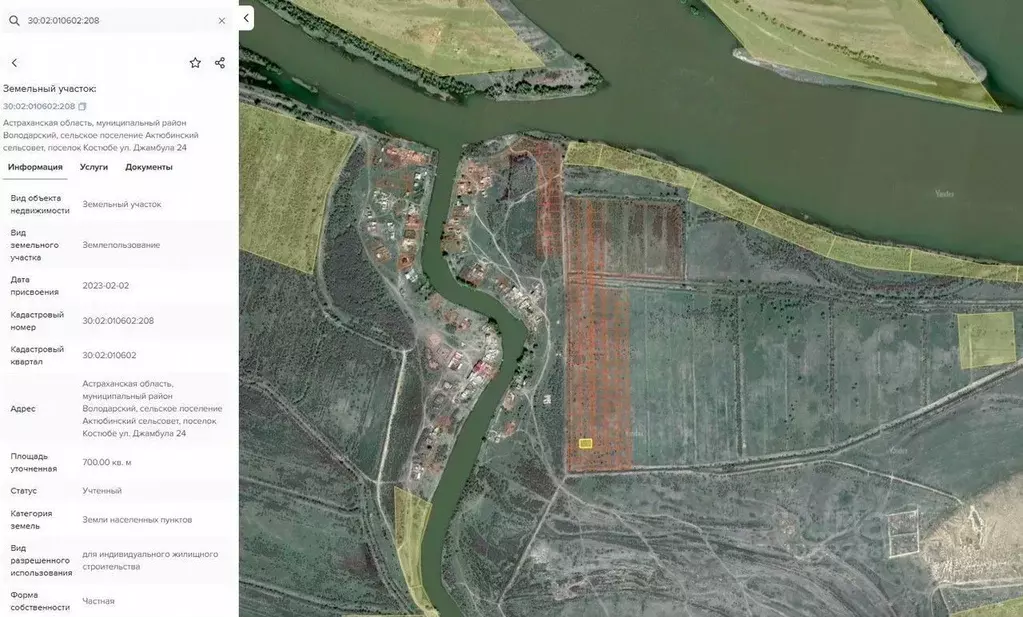Click the Кадастровый номер value in table

click(118, 321)
